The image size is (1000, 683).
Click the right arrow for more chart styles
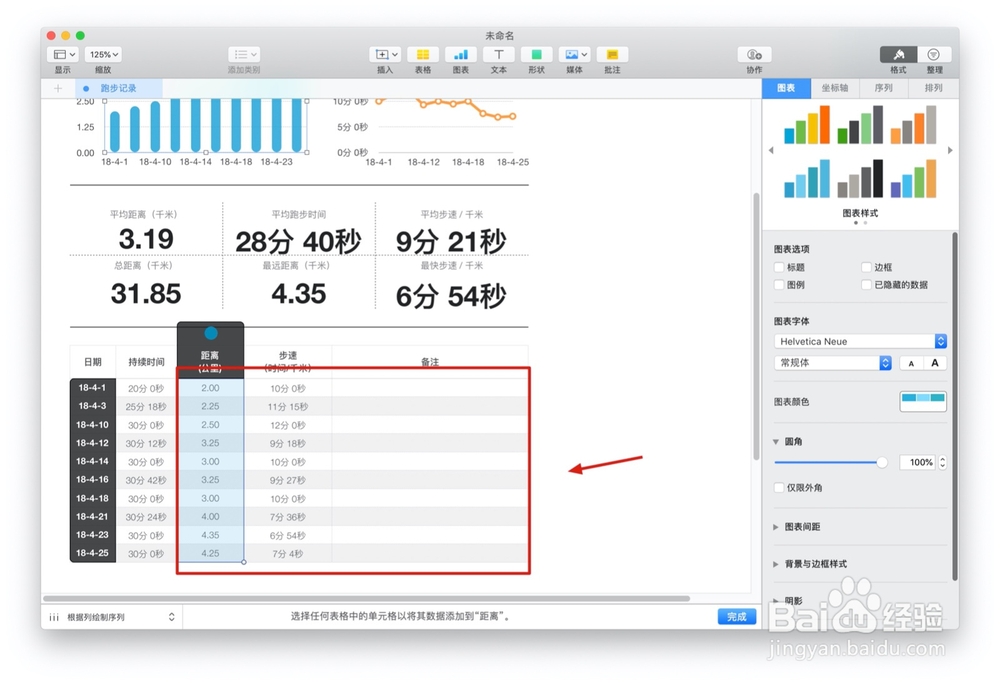click(x=951, y=150)
